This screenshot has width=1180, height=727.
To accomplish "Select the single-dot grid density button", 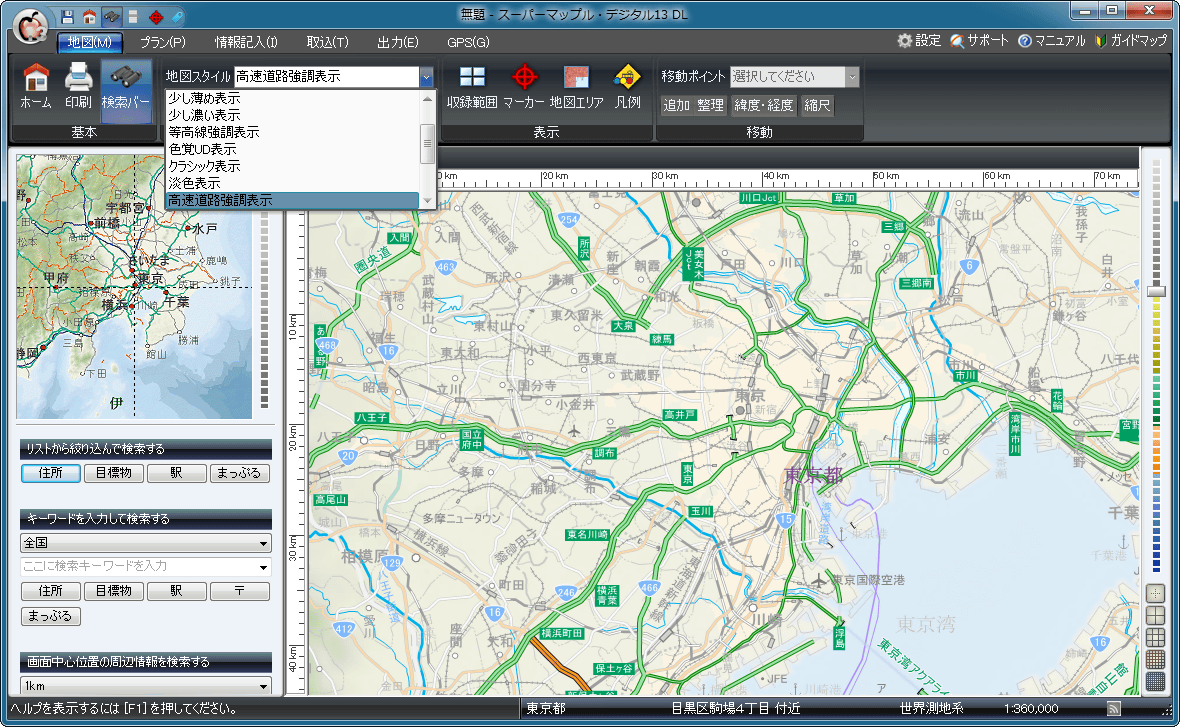I will click(x=1155, y=593).
